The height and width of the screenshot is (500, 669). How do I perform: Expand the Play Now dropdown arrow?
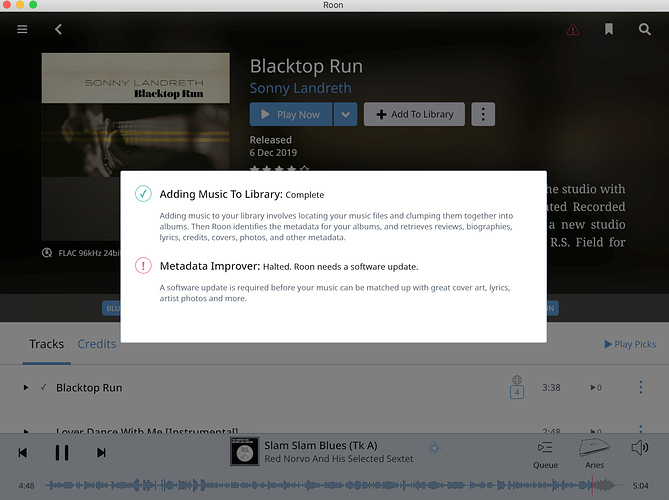[346, 114]
